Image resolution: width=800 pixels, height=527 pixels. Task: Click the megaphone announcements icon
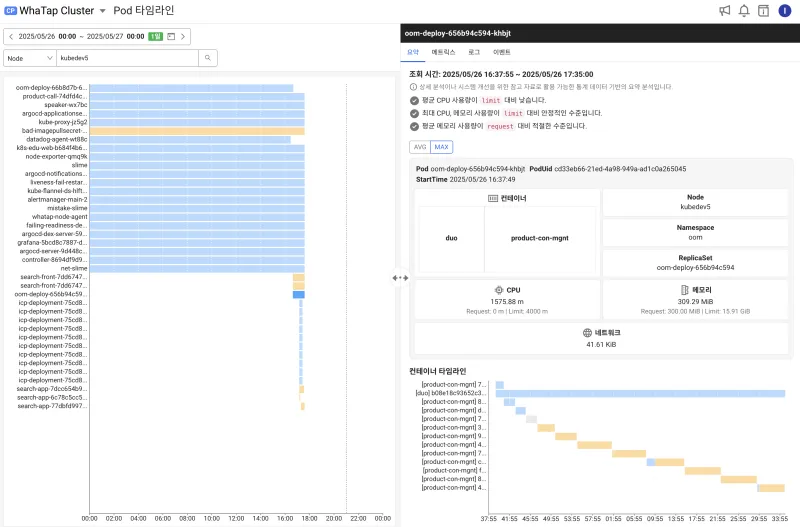coord(724,11)
